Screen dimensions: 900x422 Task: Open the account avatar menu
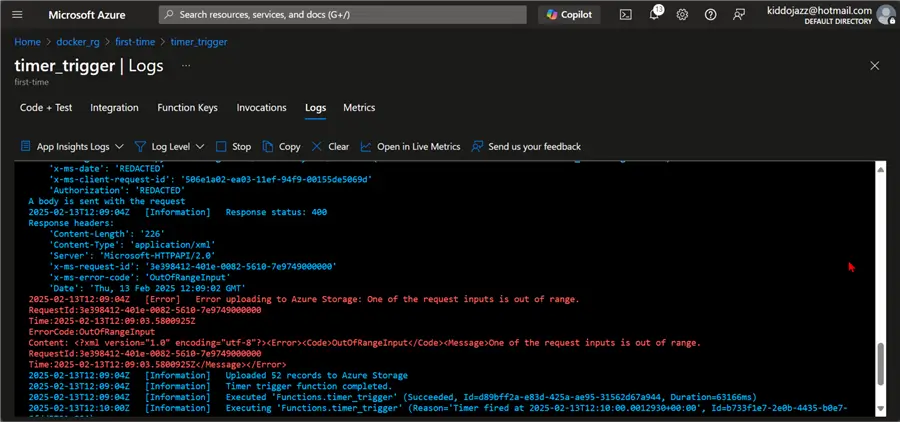point(886,15)
